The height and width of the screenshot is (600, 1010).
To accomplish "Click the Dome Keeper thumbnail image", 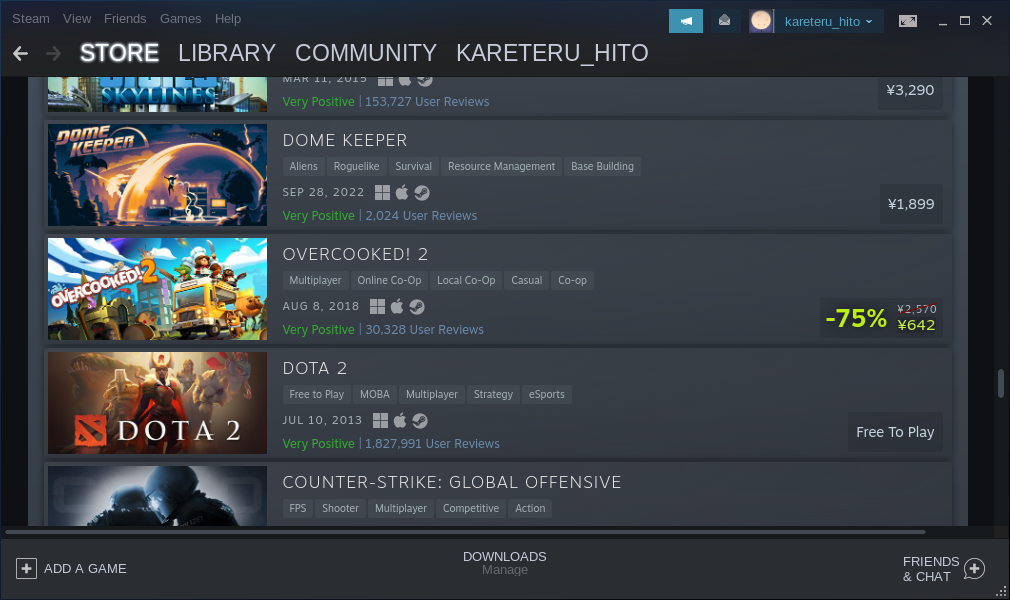I will pyautogui.click(x=157, y=175).
